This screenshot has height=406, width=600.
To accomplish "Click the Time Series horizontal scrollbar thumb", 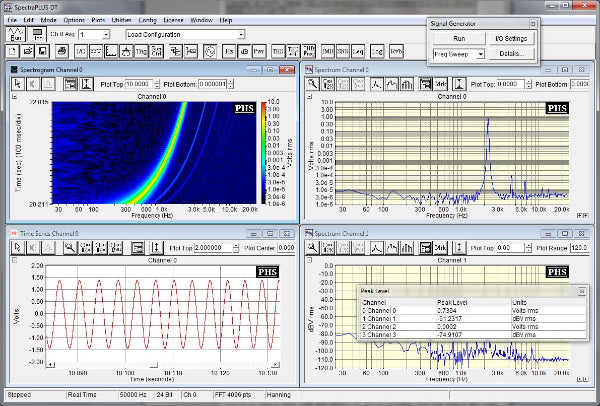I will [x=153, y=365].
